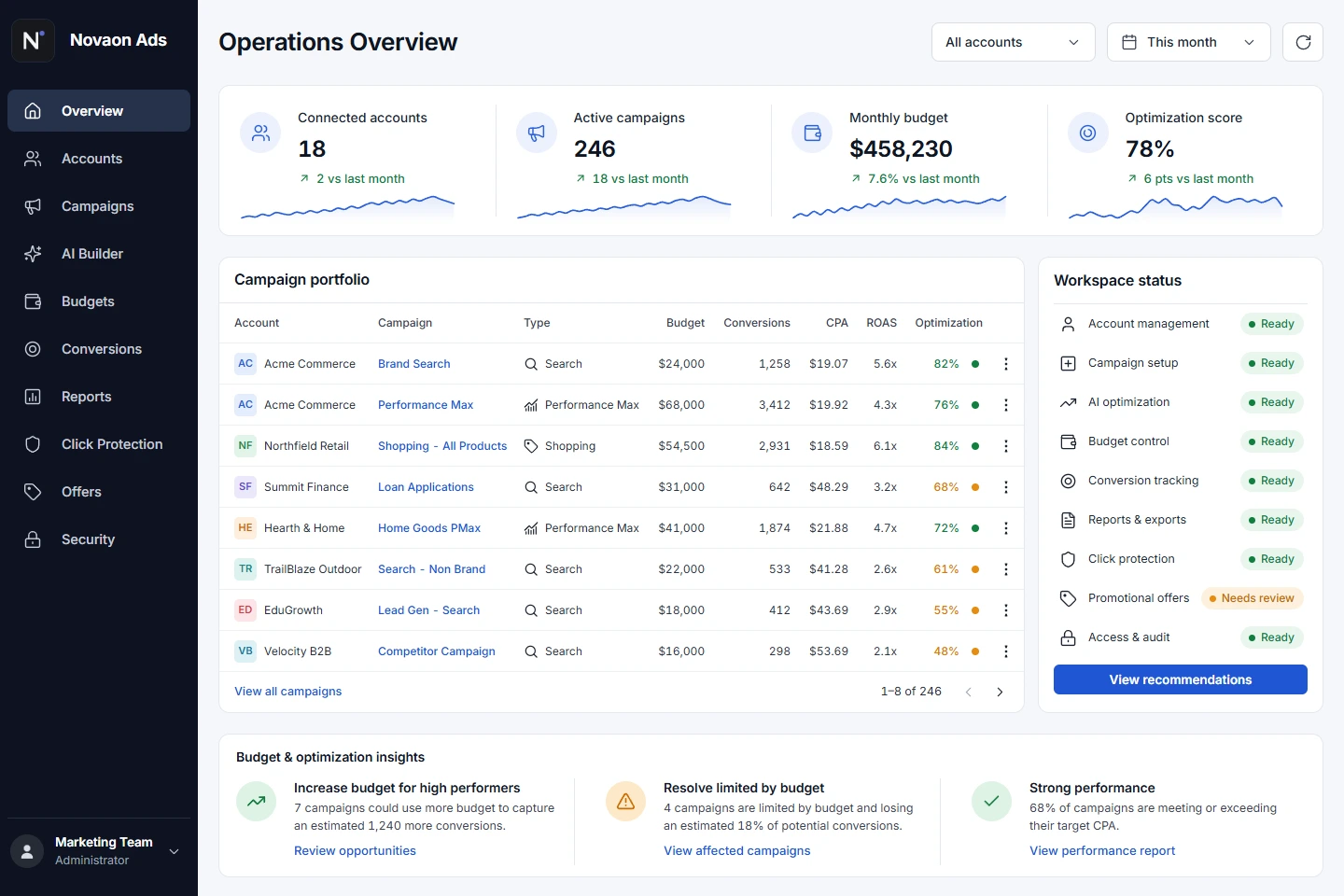Click the Active campaigns megaphone icon
1344x896 pixels.
[537, 133]
